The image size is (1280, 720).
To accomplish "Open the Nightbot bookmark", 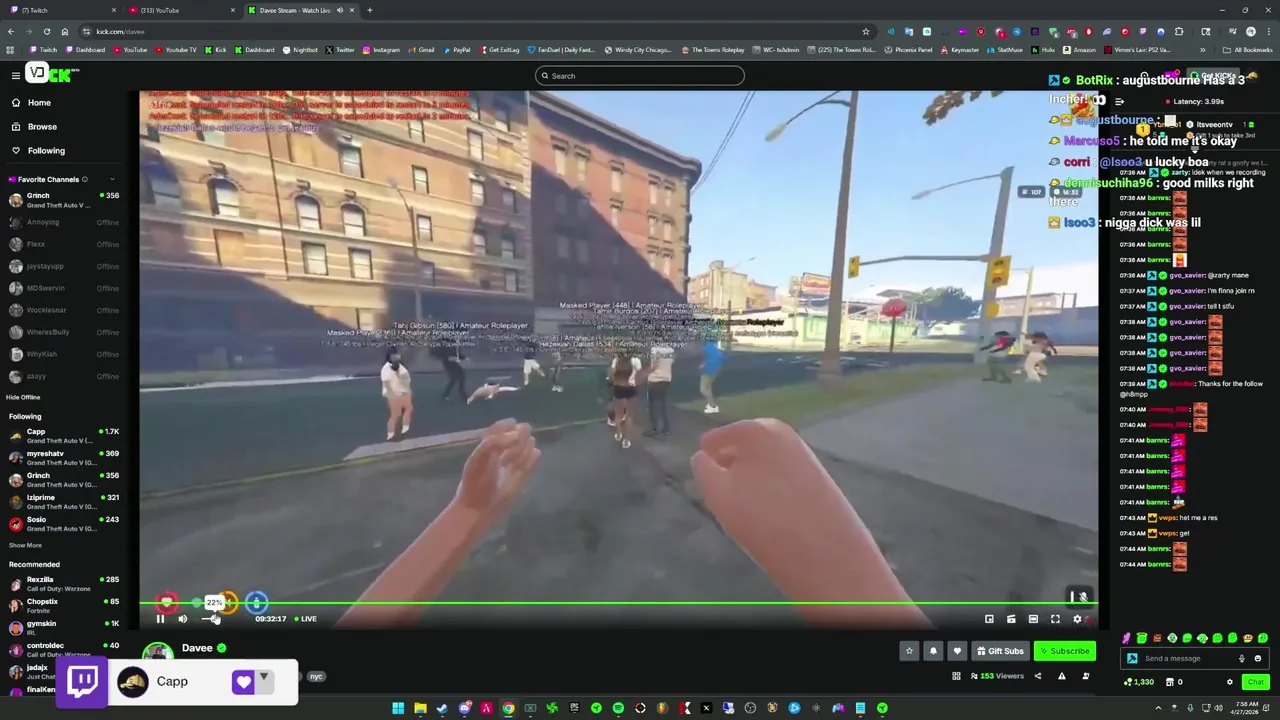I will tap(300, 50).
